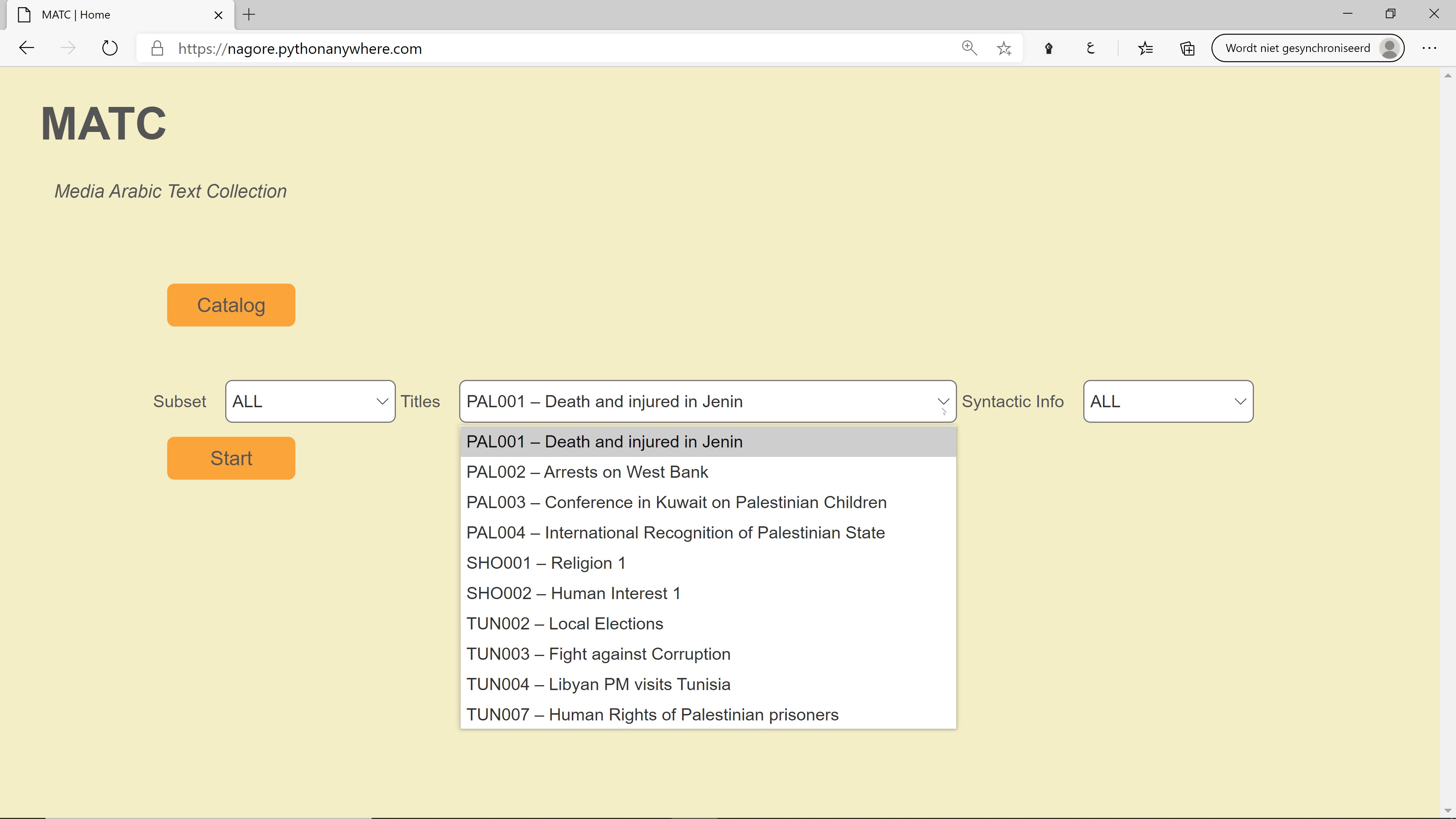Open the Syntactic Info dropdown
This screenshot has height=819, width=1456.
click(1168, 401)
